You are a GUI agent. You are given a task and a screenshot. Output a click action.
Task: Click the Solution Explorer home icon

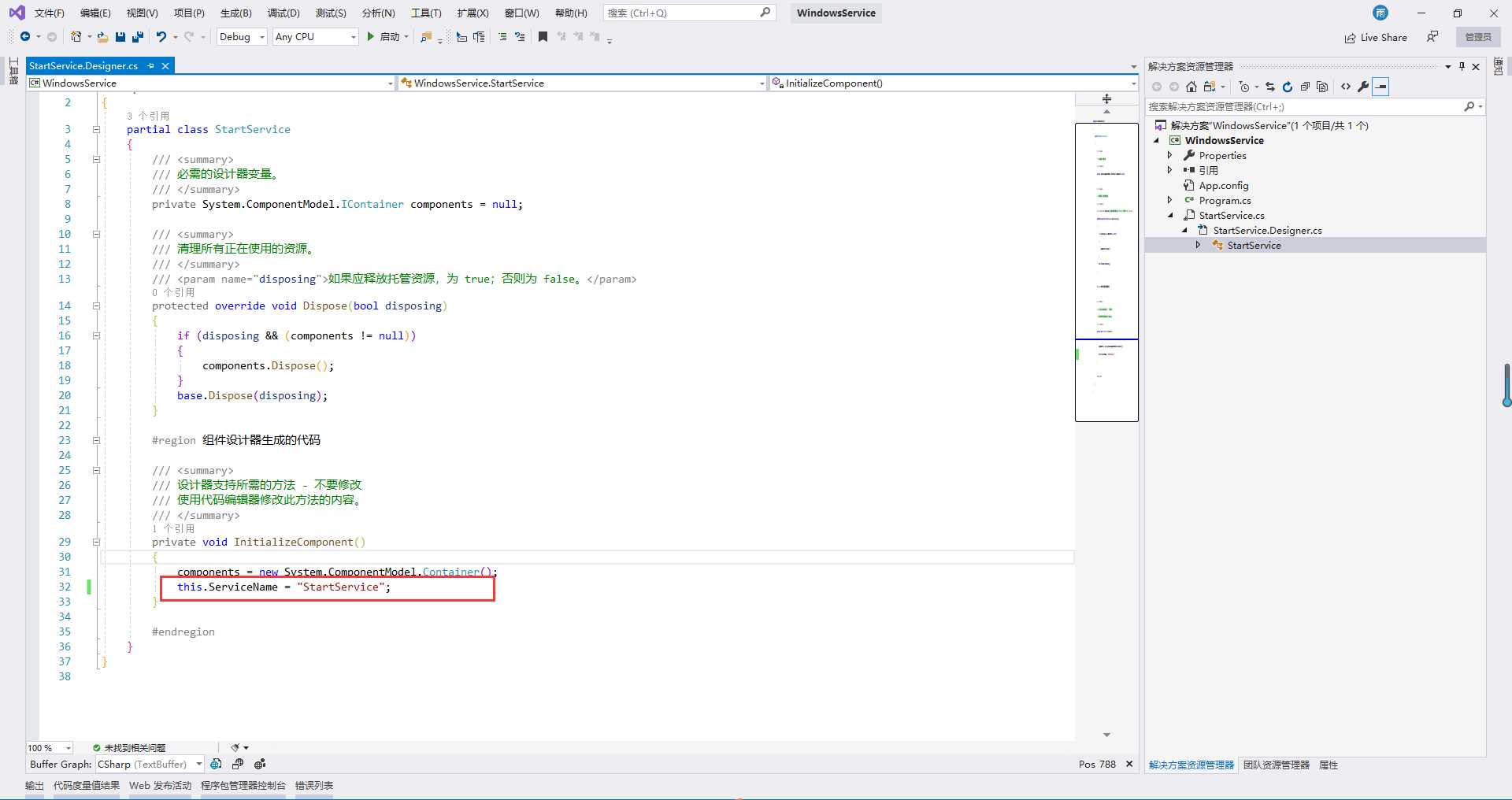[1191, 87]
